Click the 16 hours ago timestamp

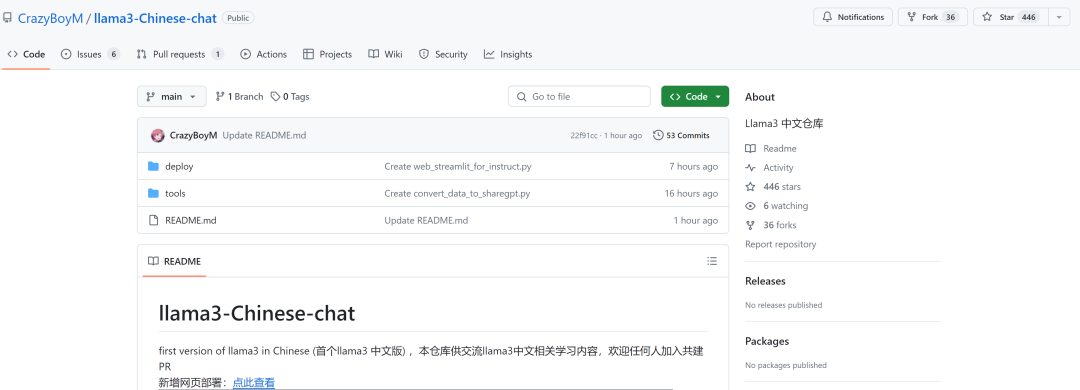(x=692, y=194)
